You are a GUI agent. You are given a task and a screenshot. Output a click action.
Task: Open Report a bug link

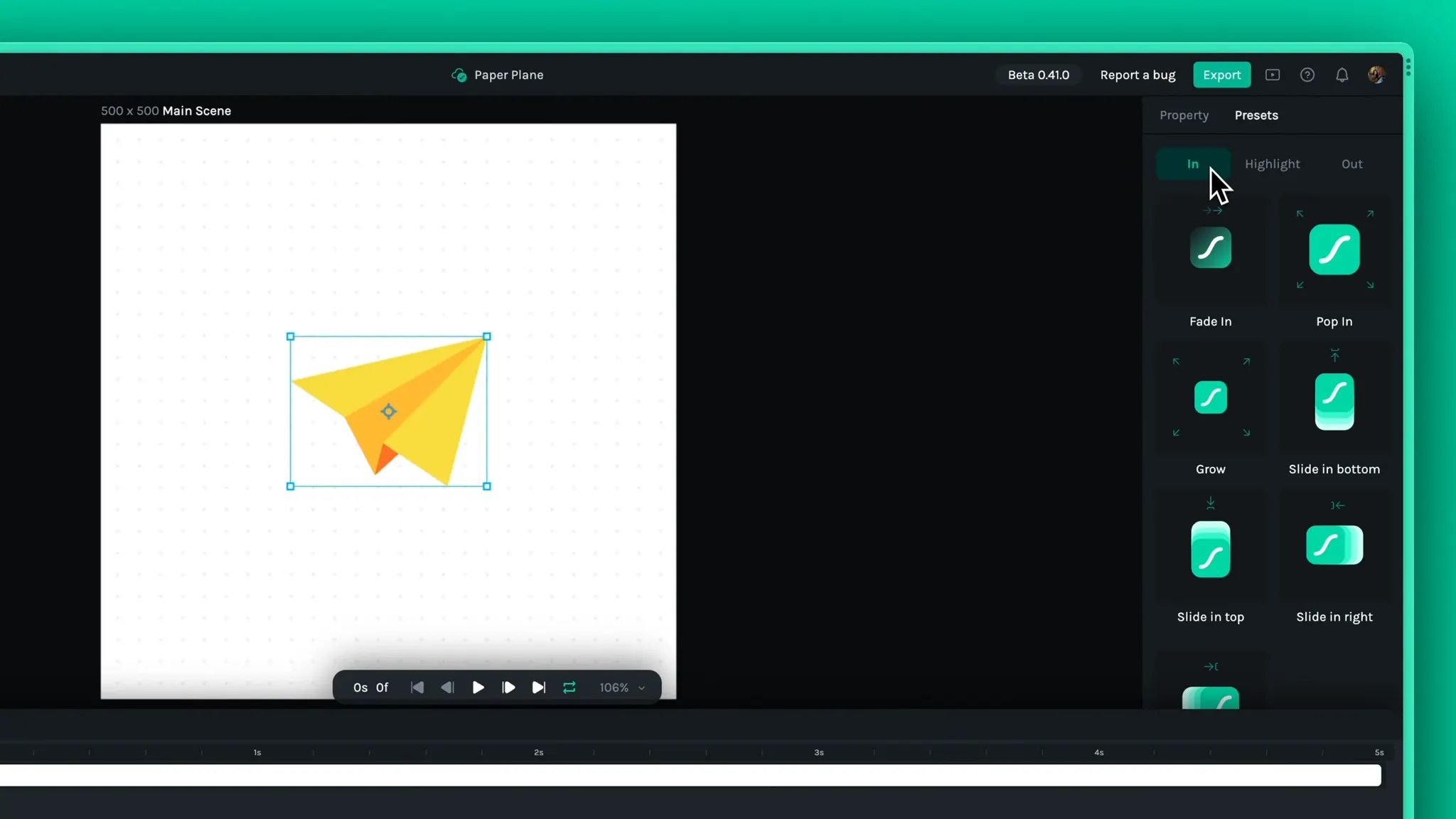point(1137,75)
